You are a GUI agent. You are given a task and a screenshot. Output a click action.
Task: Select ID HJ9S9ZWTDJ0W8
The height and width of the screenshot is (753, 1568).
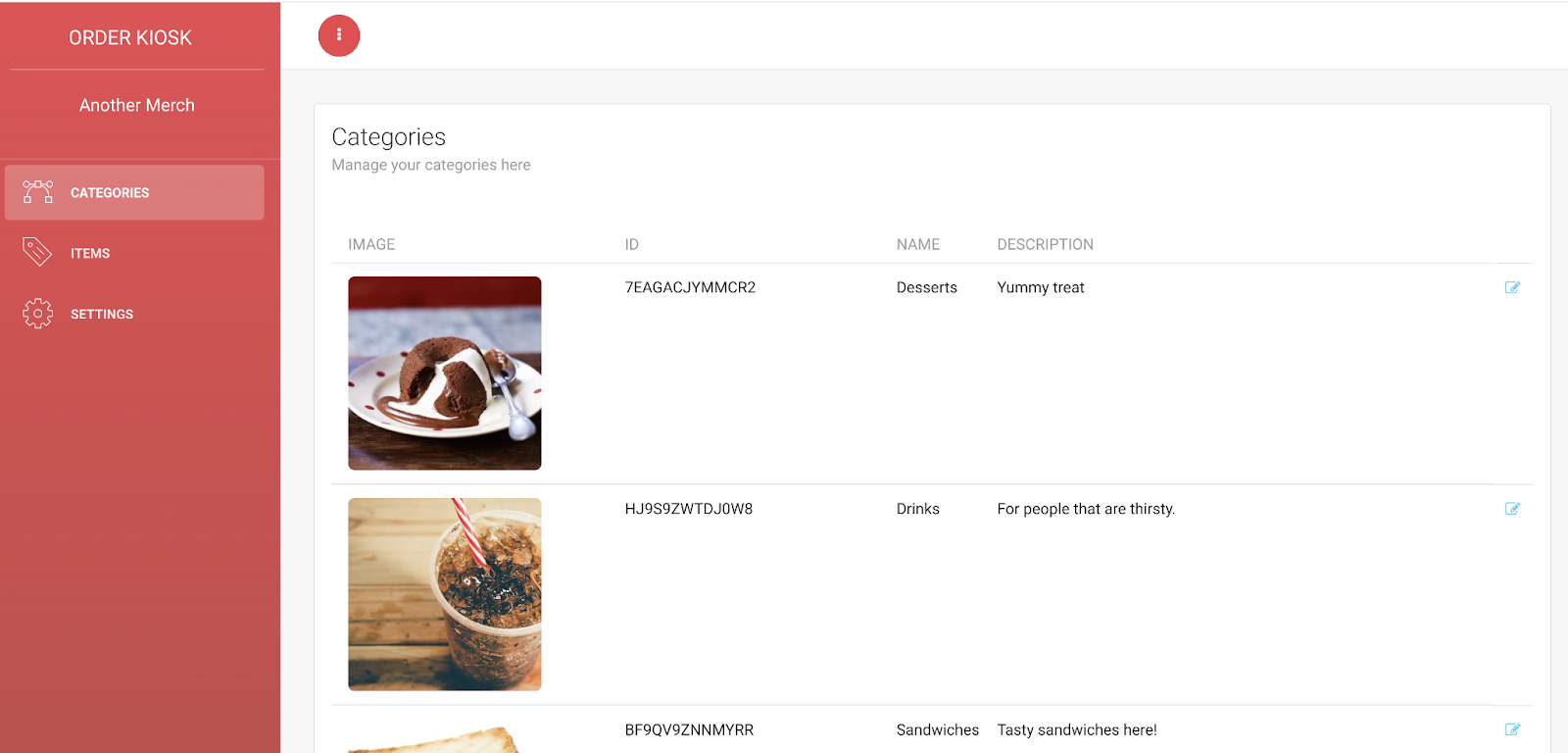coord(689,509)
